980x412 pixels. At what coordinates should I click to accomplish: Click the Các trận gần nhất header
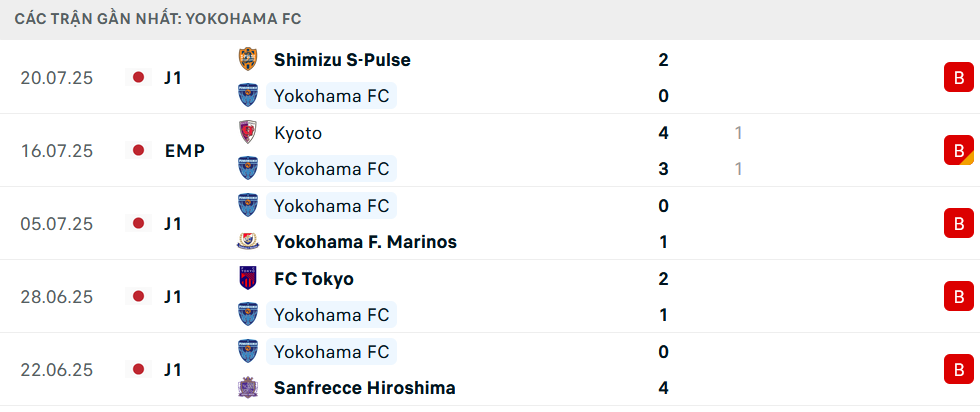coord(158,19)
